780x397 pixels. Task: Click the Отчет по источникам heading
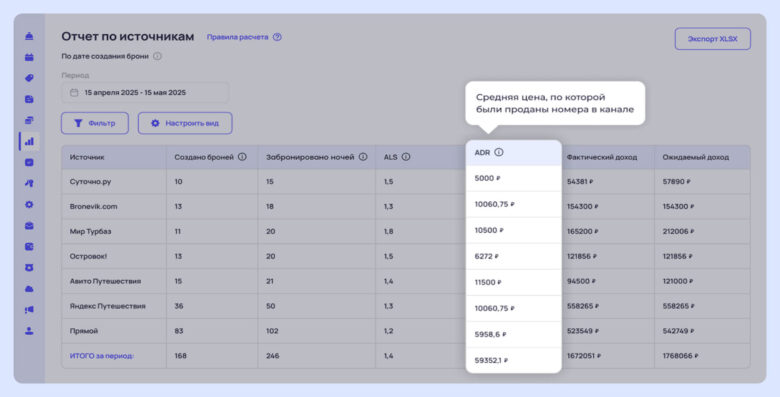[x=128, y=36]
